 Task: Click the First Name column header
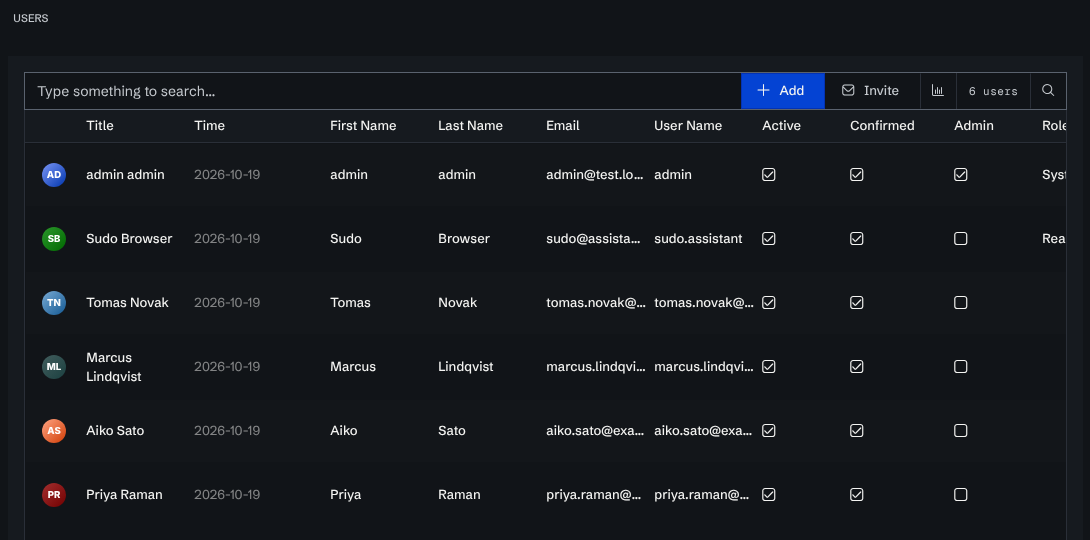pyautogui.click(x=363, y=126)
